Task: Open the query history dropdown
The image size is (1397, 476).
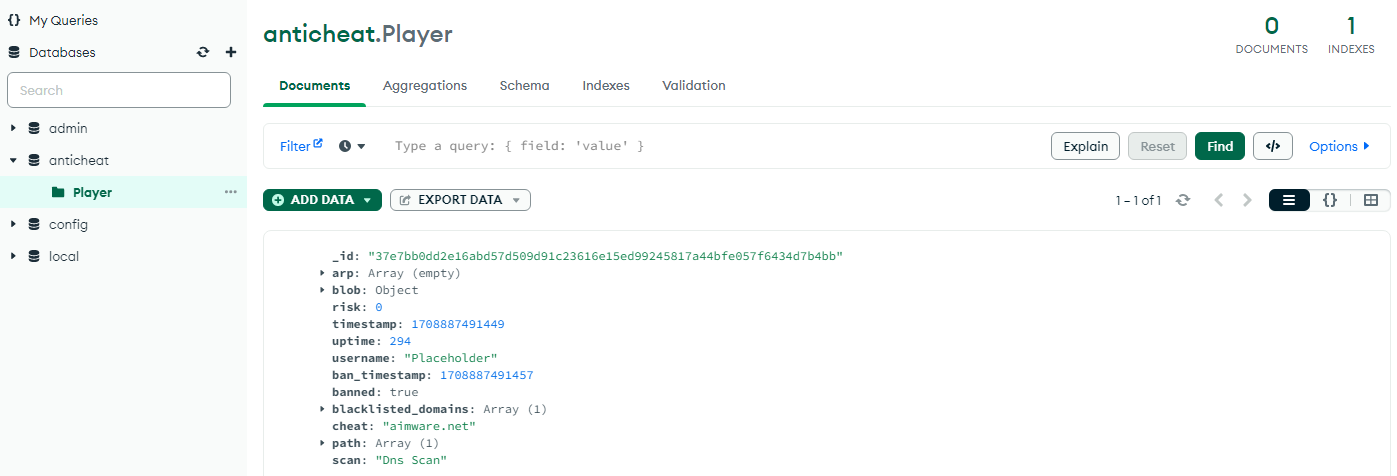Action: click(x=352, y=146)
